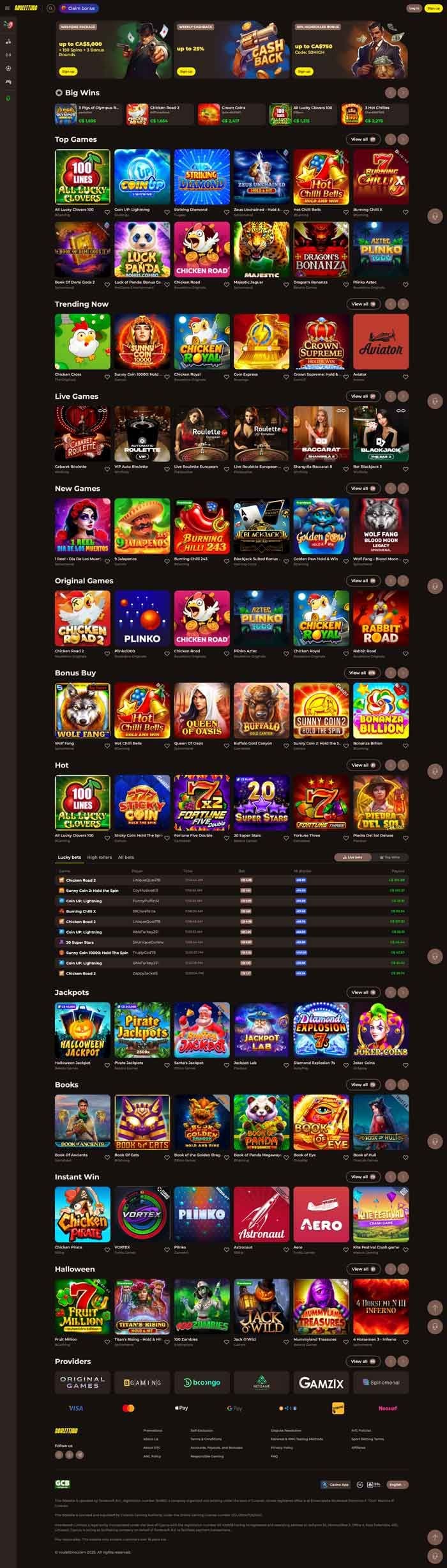Switch feed to Live bets

point(353,857)
